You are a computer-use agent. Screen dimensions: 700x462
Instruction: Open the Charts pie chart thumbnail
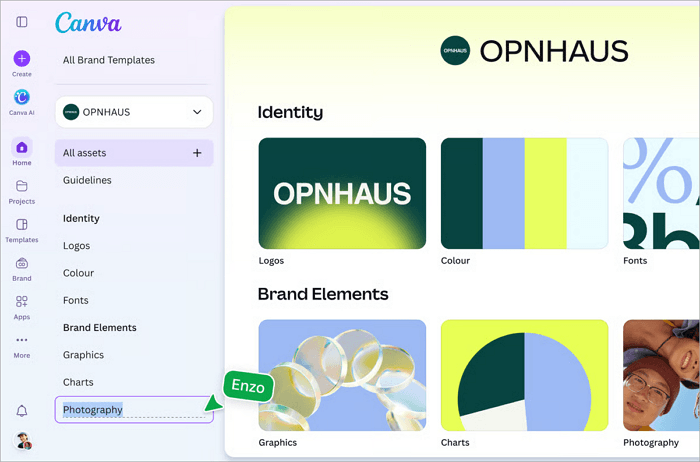click(x=524, y=375)
